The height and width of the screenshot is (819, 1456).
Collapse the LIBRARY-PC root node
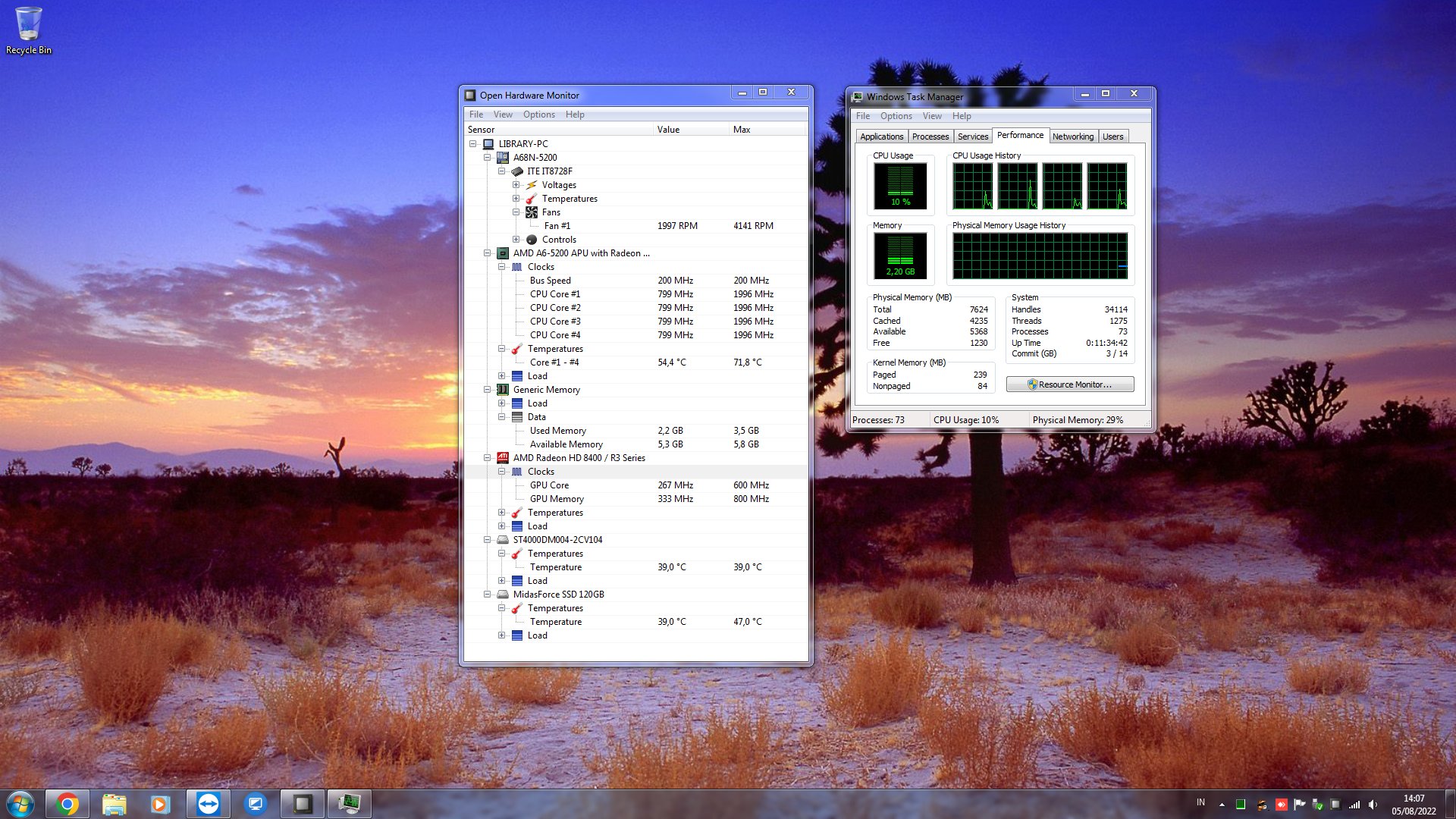(472, 144)
